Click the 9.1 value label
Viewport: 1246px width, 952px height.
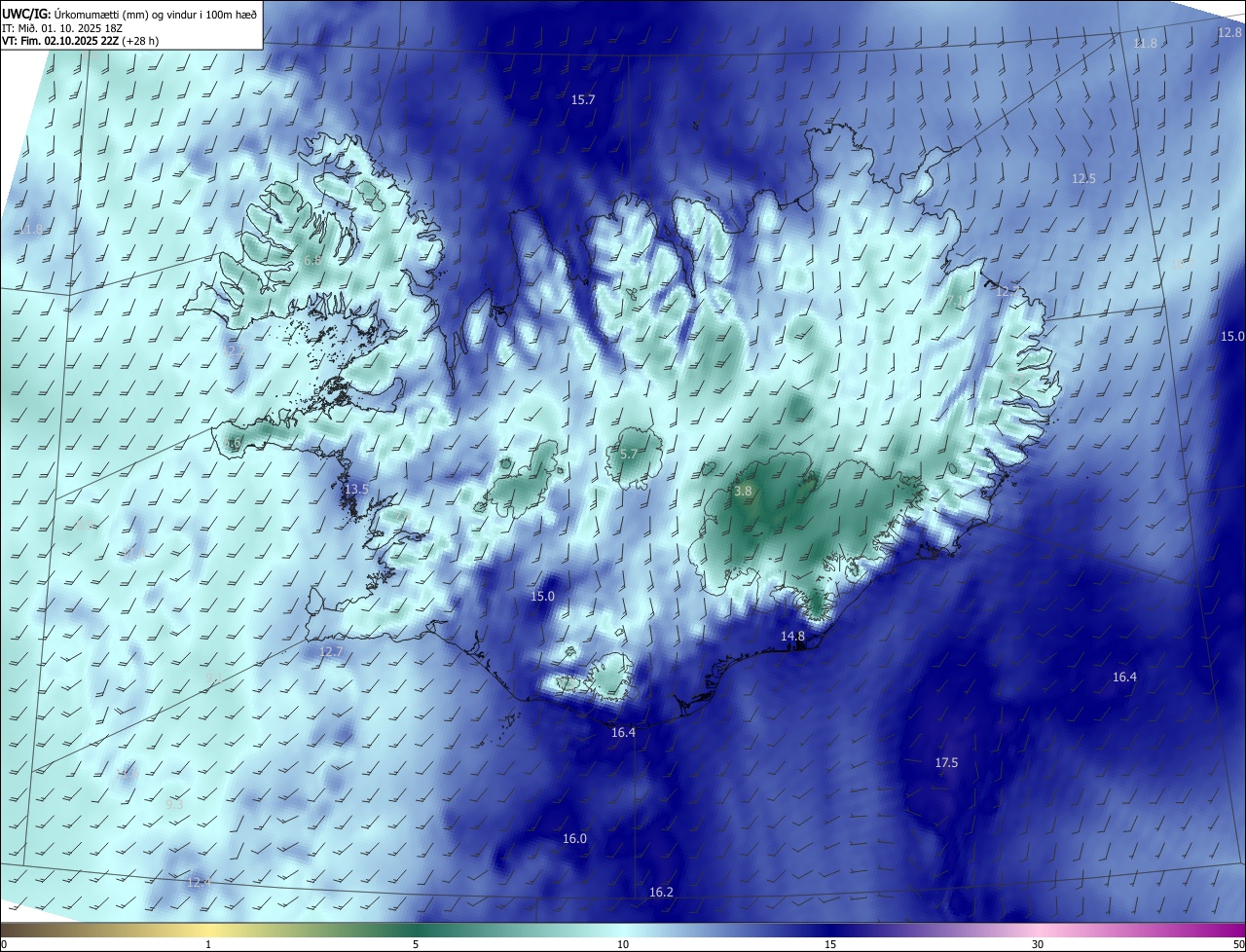click(214, 678)
